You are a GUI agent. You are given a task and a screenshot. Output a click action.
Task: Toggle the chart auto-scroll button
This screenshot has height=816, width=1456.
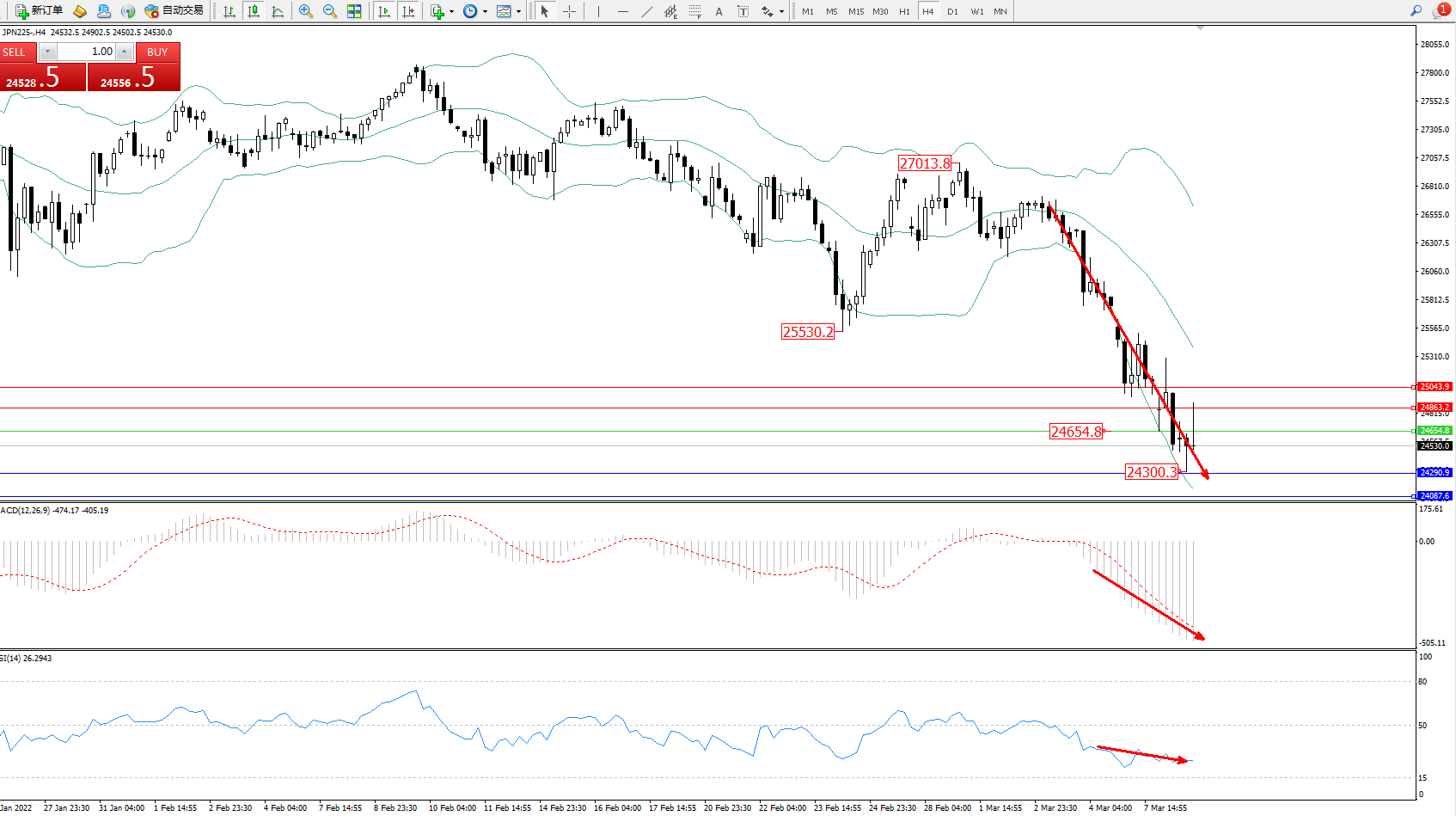pyautogui.click(x=384, y=11)
